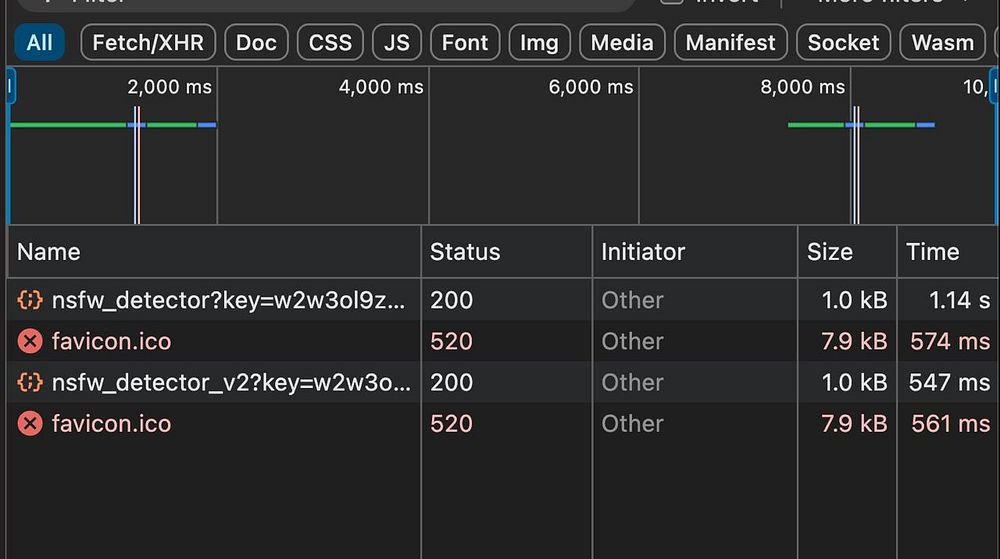The height and width of the screenshot is (559, 1000).
Task: Filter the list to Font requests
Action: [465, 43]
